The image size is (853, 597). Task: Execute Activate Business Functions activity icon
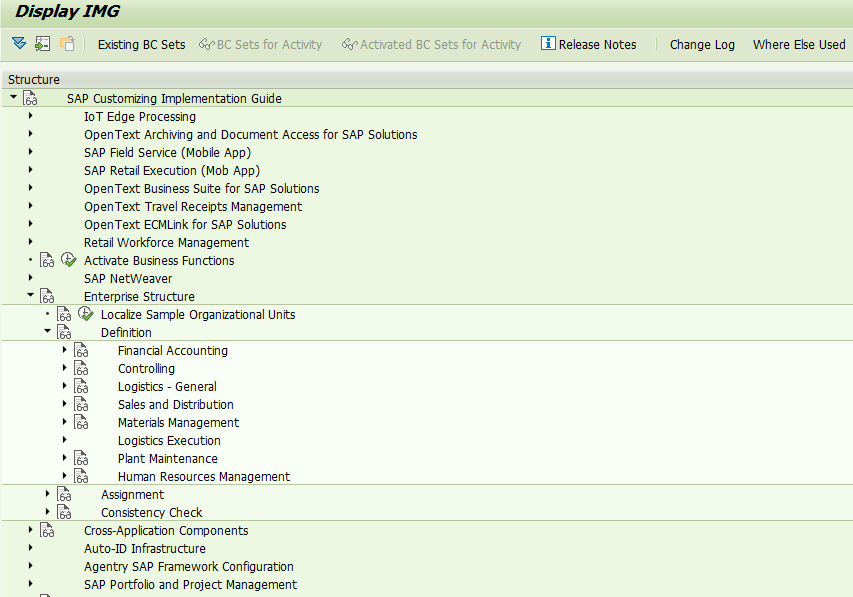pyautogui.click(x=69, y=260)
